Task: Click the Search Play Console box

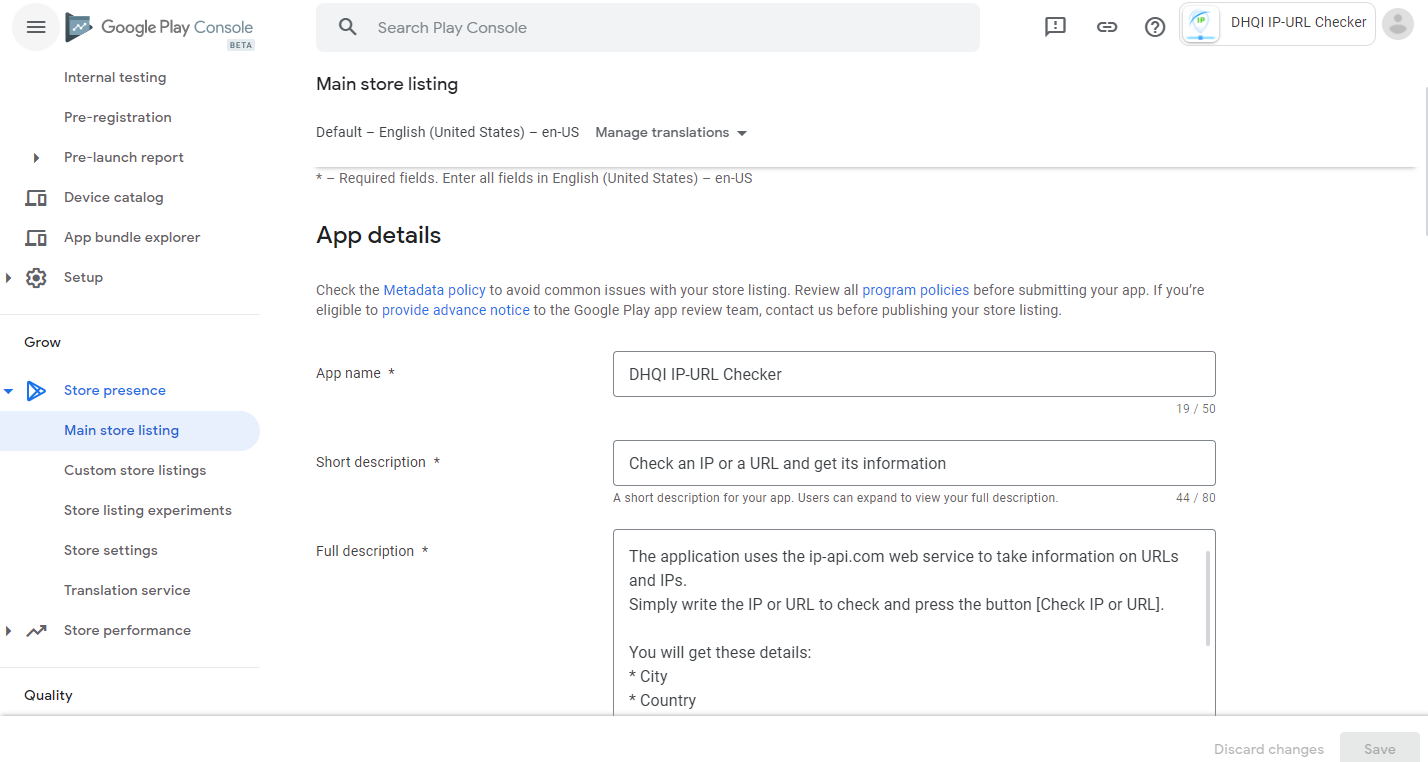Action: 648,28
